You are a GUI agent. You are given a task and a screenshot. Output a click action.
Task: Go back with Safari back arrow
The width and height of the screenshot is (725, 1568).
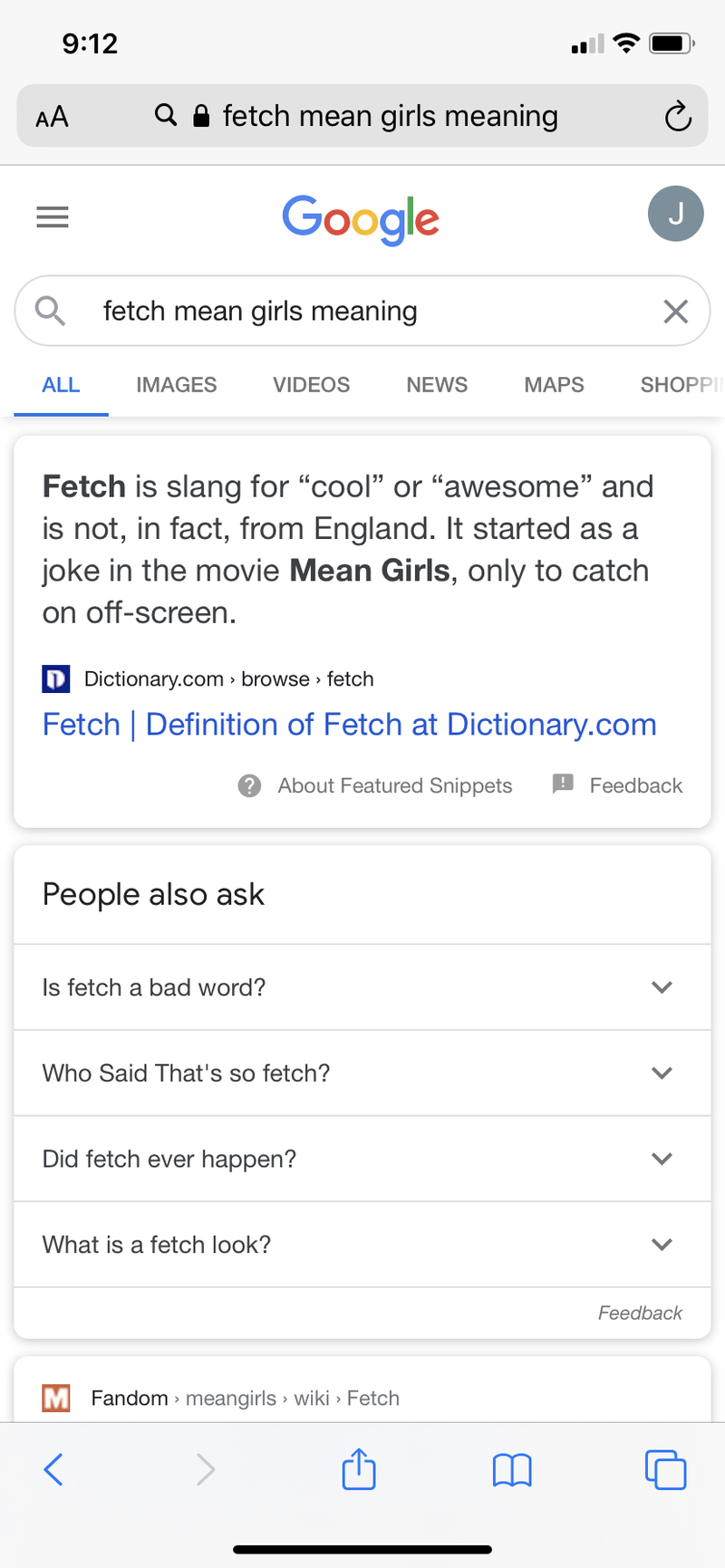(x=53, y=1469)
